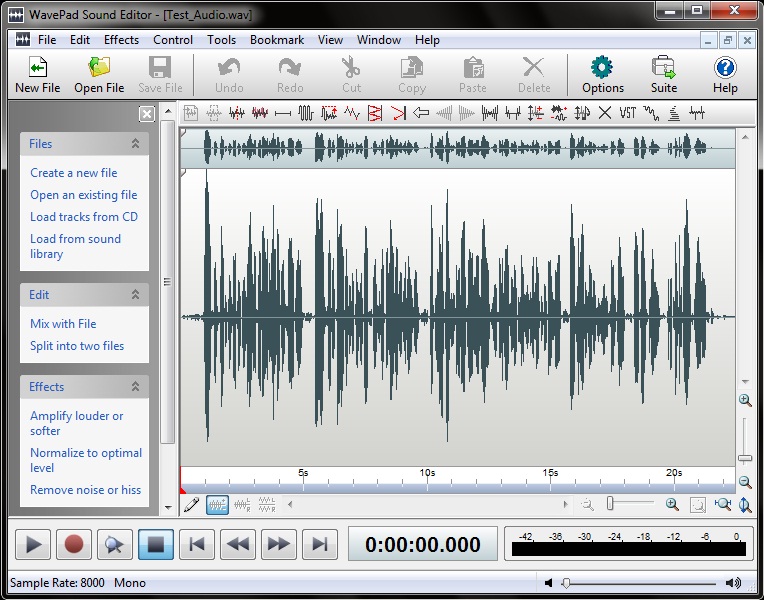Click the Load tracks from CD link

click(x=84, y=216)
